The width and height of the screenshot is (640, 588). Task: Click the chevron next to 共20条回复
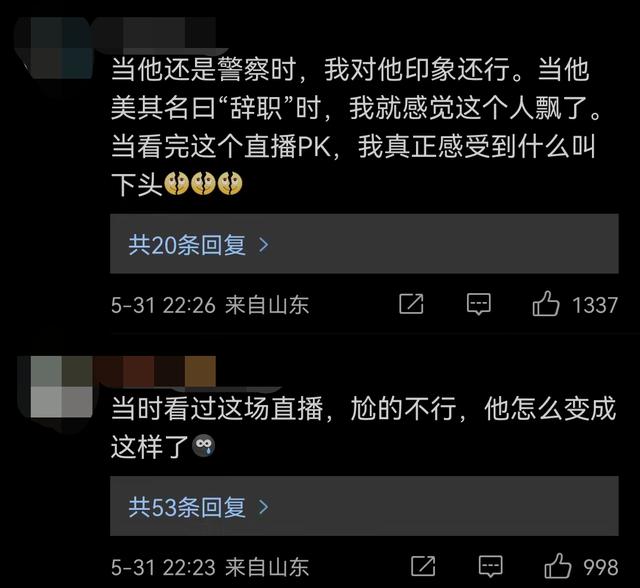tap(264, 245)
